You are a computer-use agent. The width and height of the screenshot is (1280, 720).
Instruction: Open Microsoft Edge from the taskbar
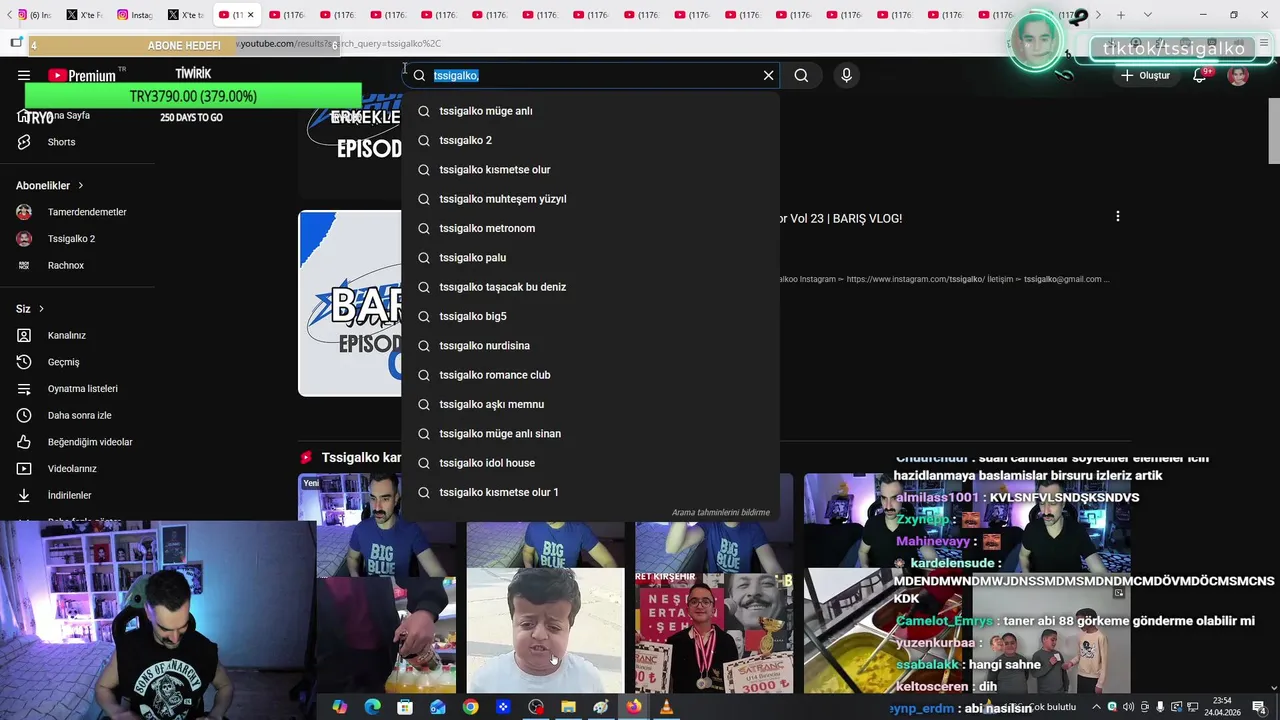coord(372,707)
